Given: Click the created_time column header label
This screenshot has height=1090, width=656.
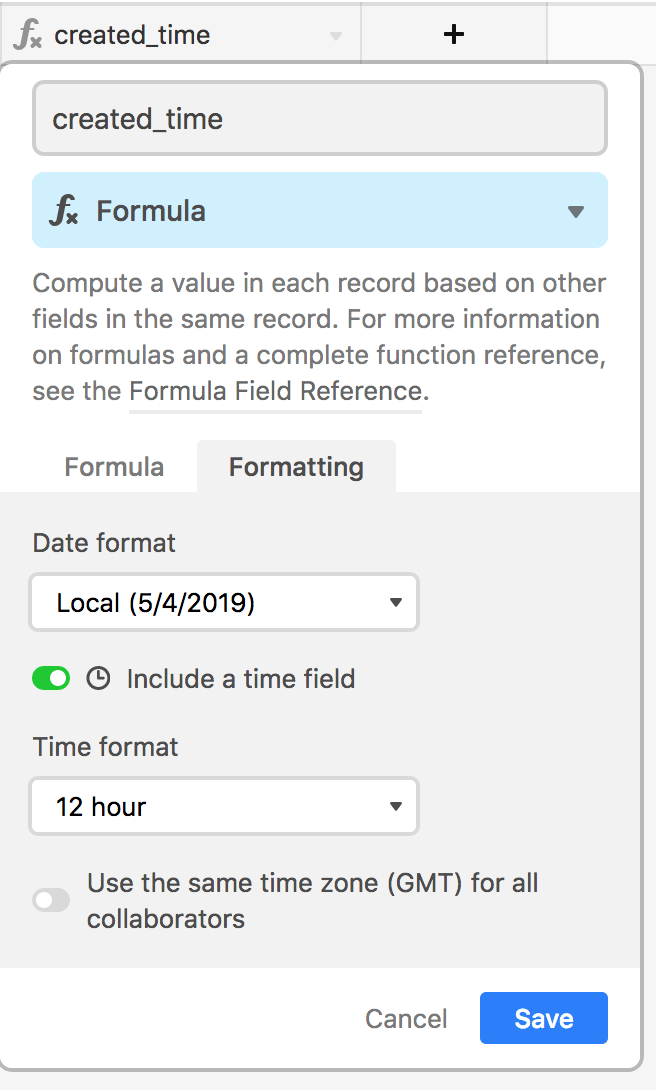Looking at the screenshot, I should click(x=132, y=35).
